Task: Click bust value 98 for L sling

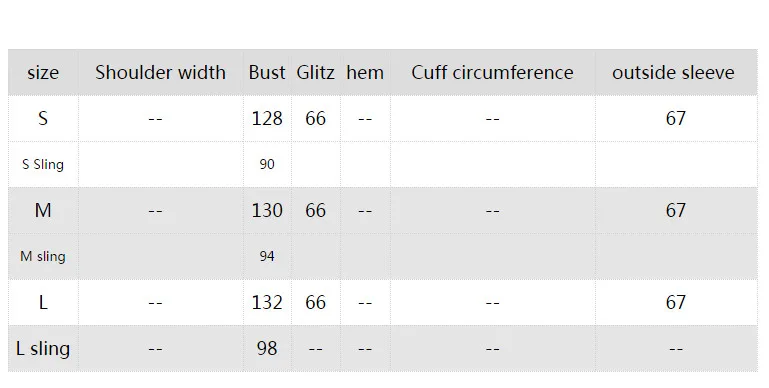Action: (267, 348)
